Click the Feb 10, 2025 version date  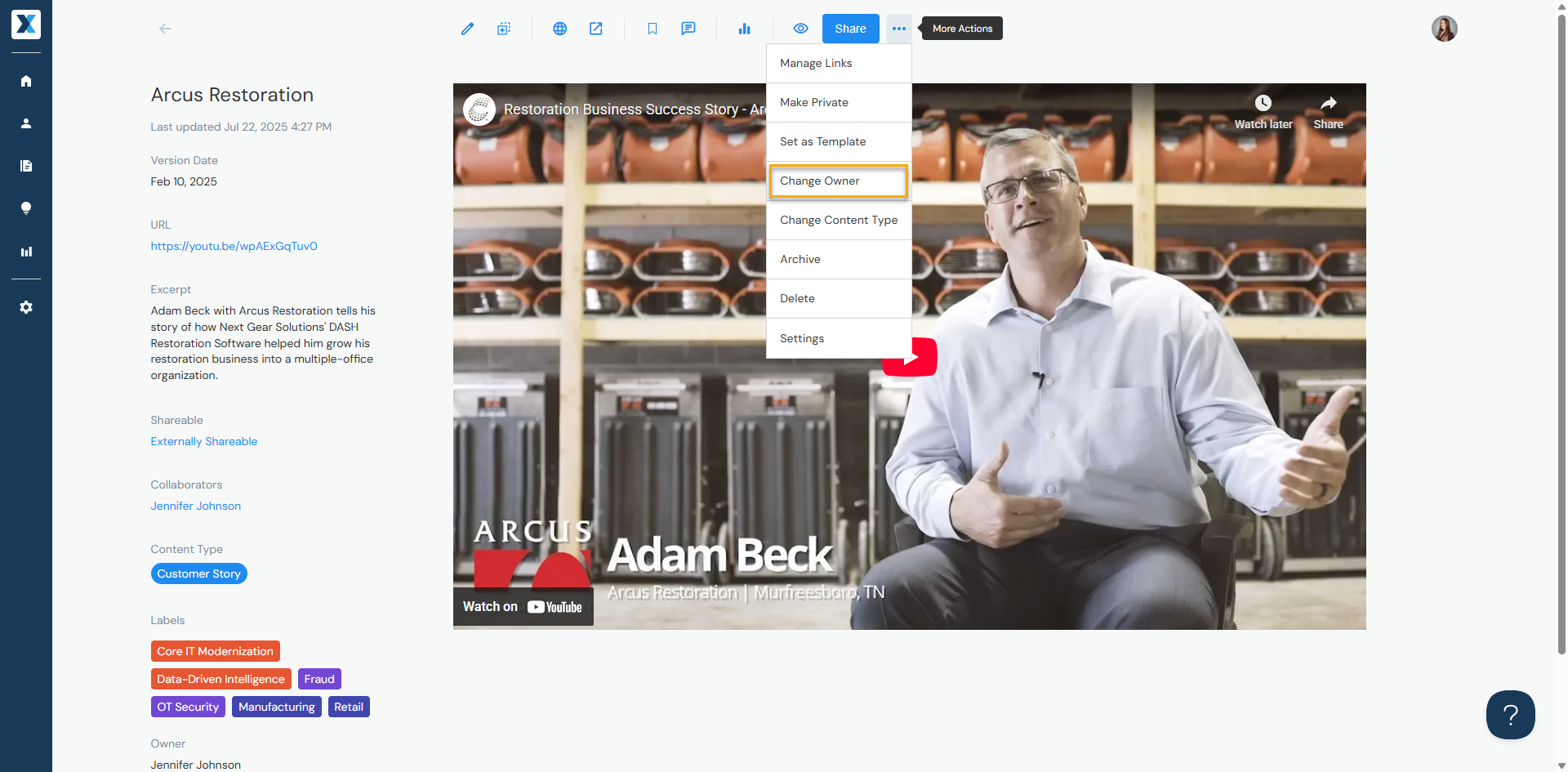(184, 181)
